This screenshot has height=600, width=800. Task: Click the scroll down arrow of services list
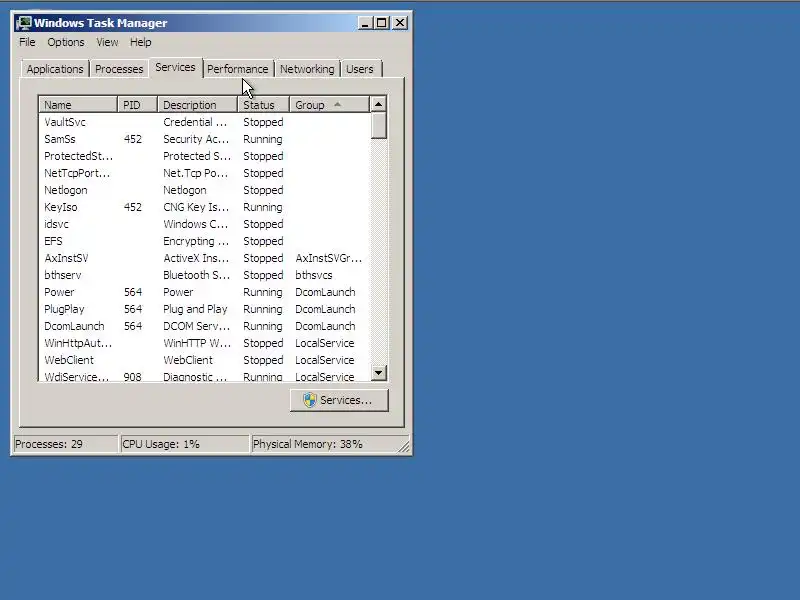[x=378, y=372]
